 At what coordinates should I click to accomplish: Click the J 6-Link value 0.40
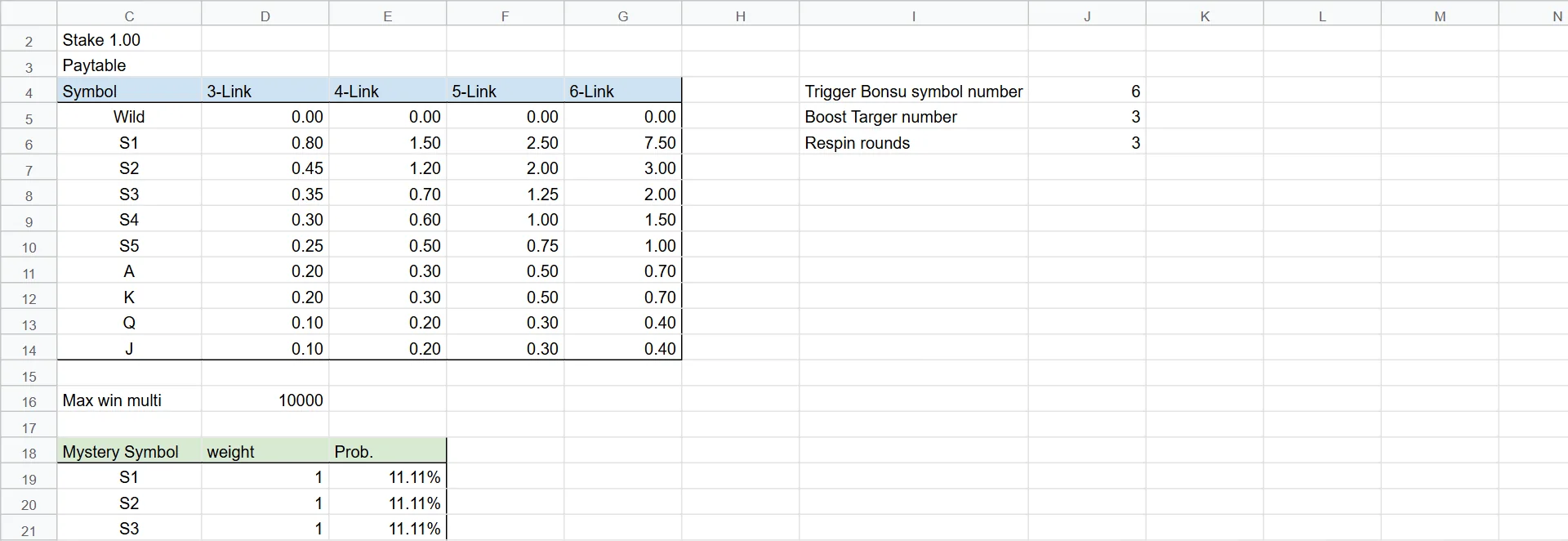(x=622, y=349)
